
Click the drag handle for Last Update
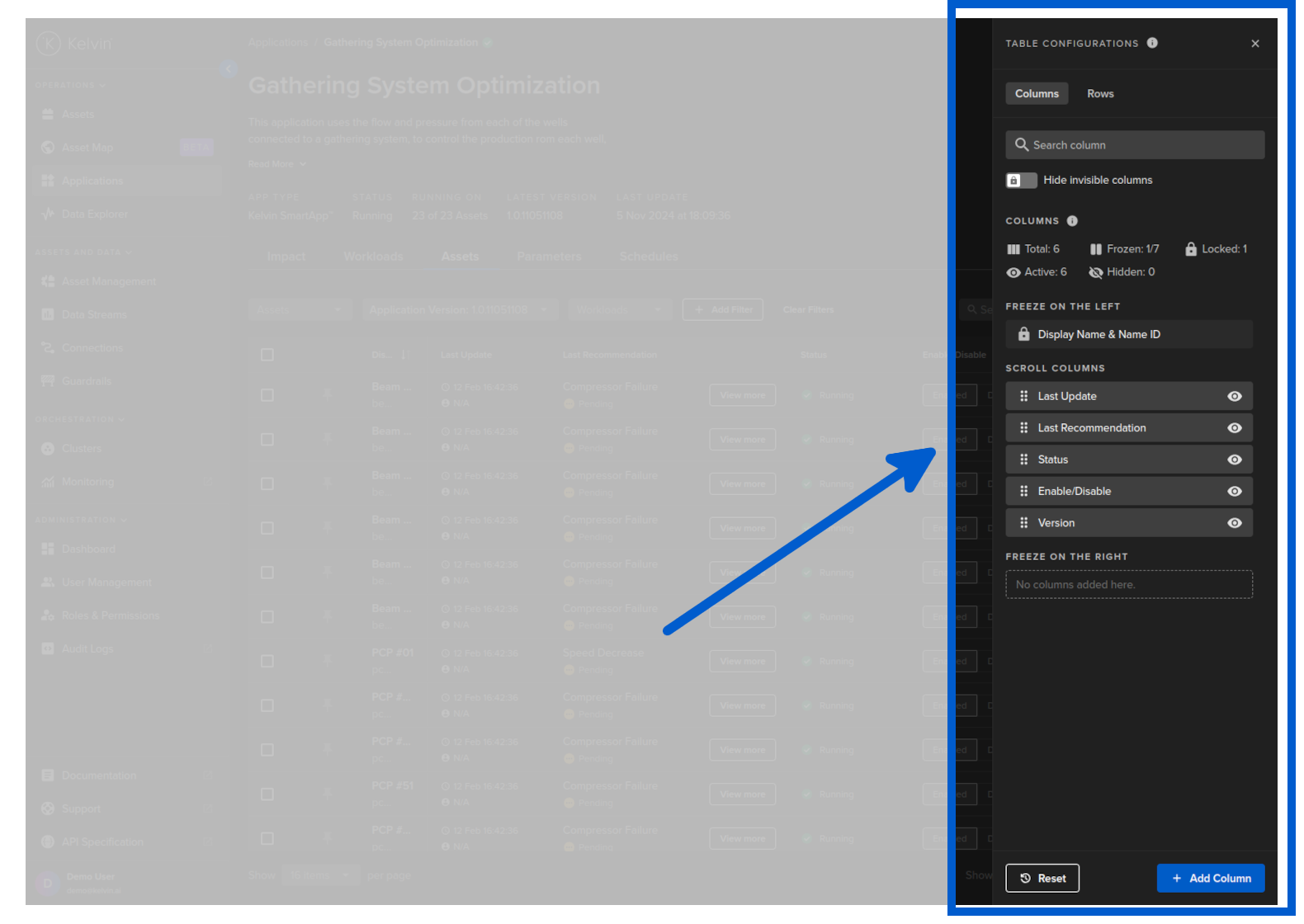pos(1023,396)
